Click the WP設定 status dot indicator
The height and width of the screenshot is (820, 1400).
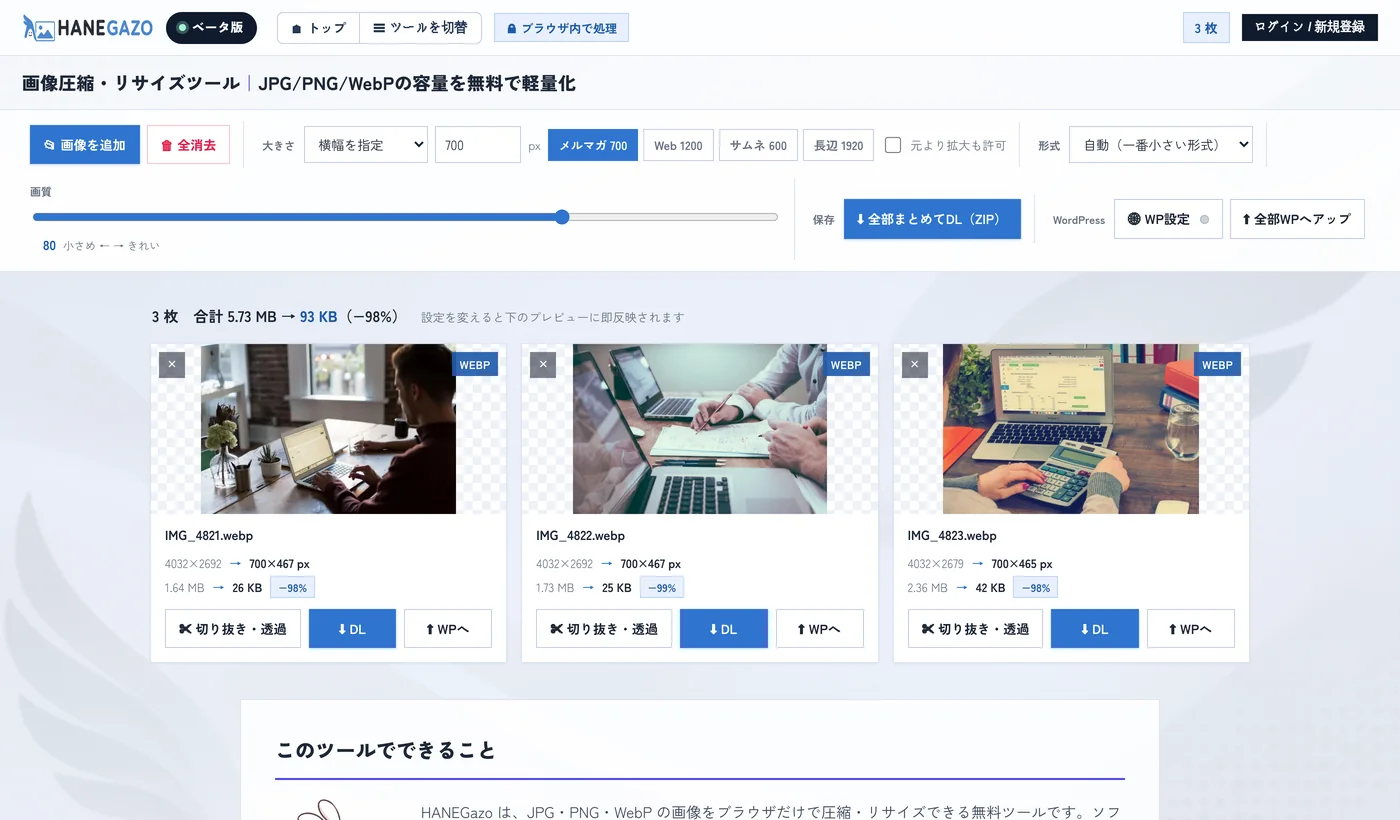pyautogui.click(x=1204, y=219)
